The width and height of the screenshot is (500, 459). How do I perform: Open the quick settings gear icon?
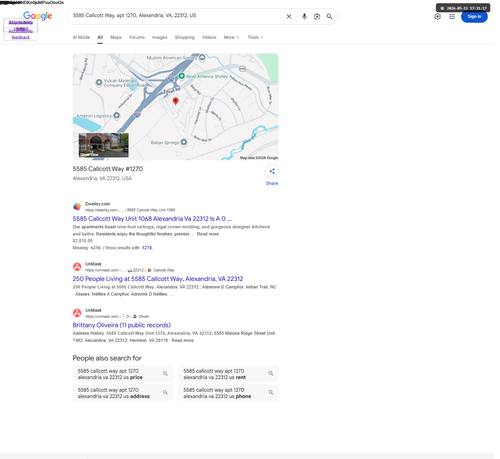[437, 16]
